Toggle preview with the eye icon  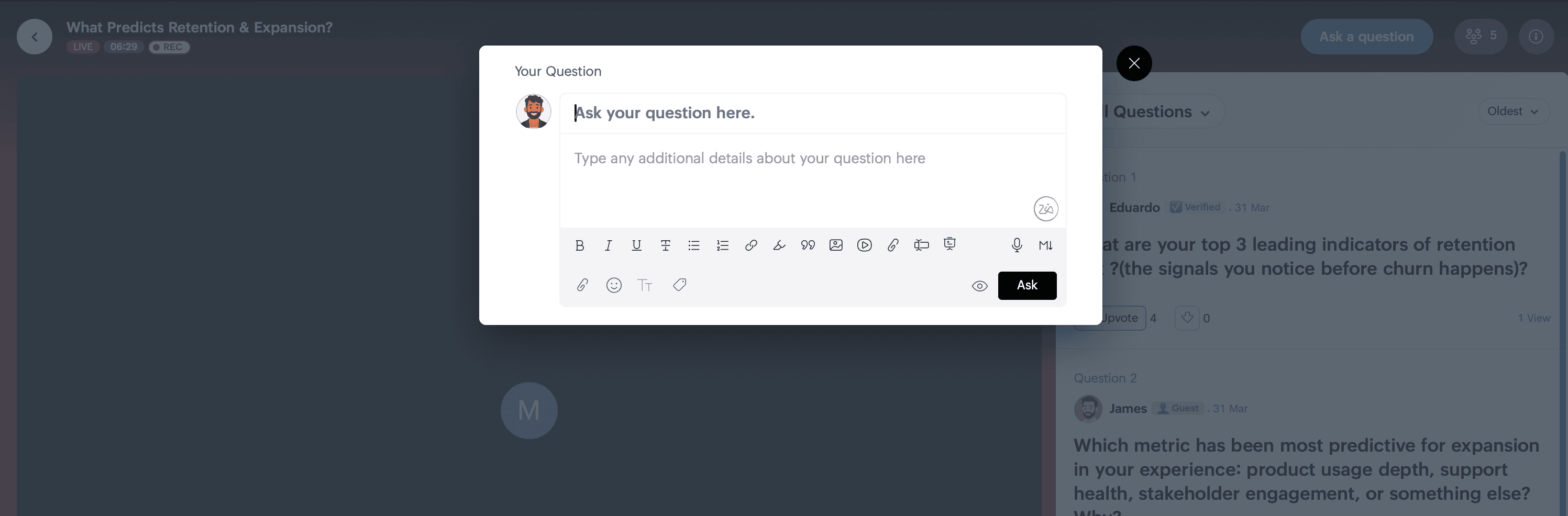pos(979,286)
